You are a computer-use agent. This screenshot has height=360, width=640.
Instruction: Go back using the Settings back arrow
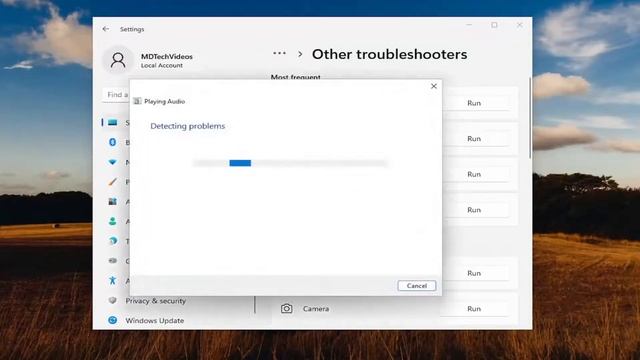106,29
